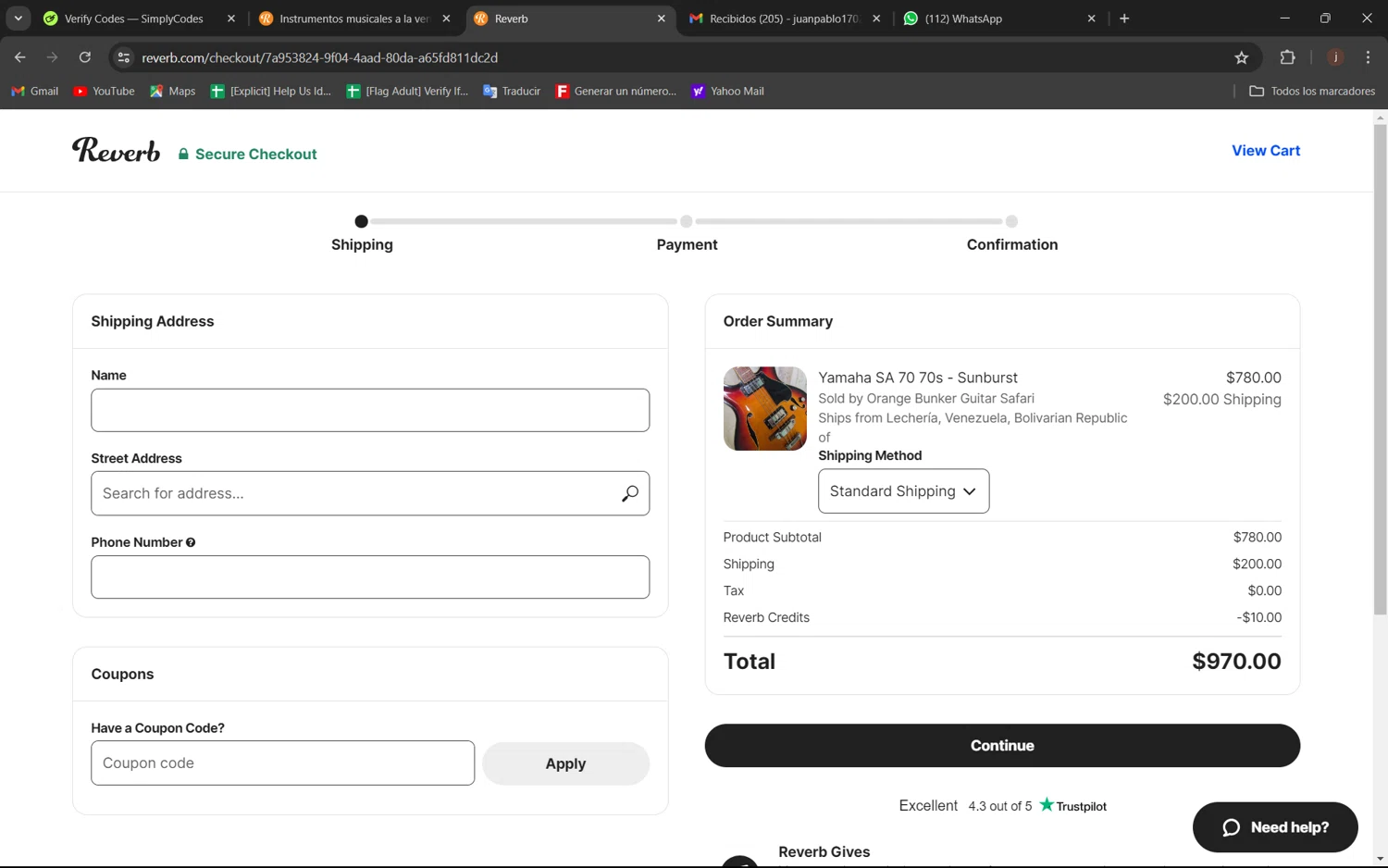This screenshot has height=868, width=1388.
Task: Open Maps bookmark
Action: (173, 91)
